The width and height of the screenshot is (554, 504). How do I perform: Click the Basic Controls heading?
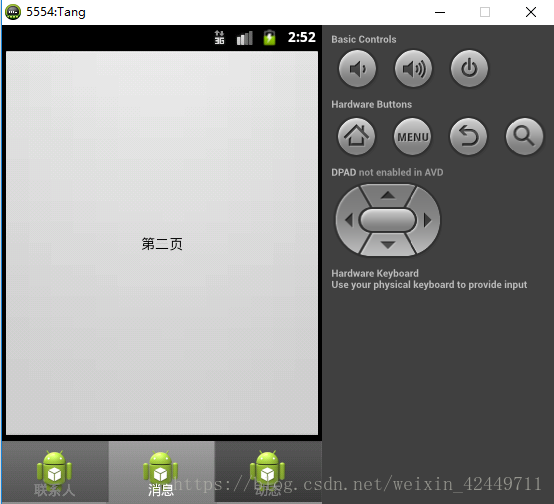(x=364, y=39)
